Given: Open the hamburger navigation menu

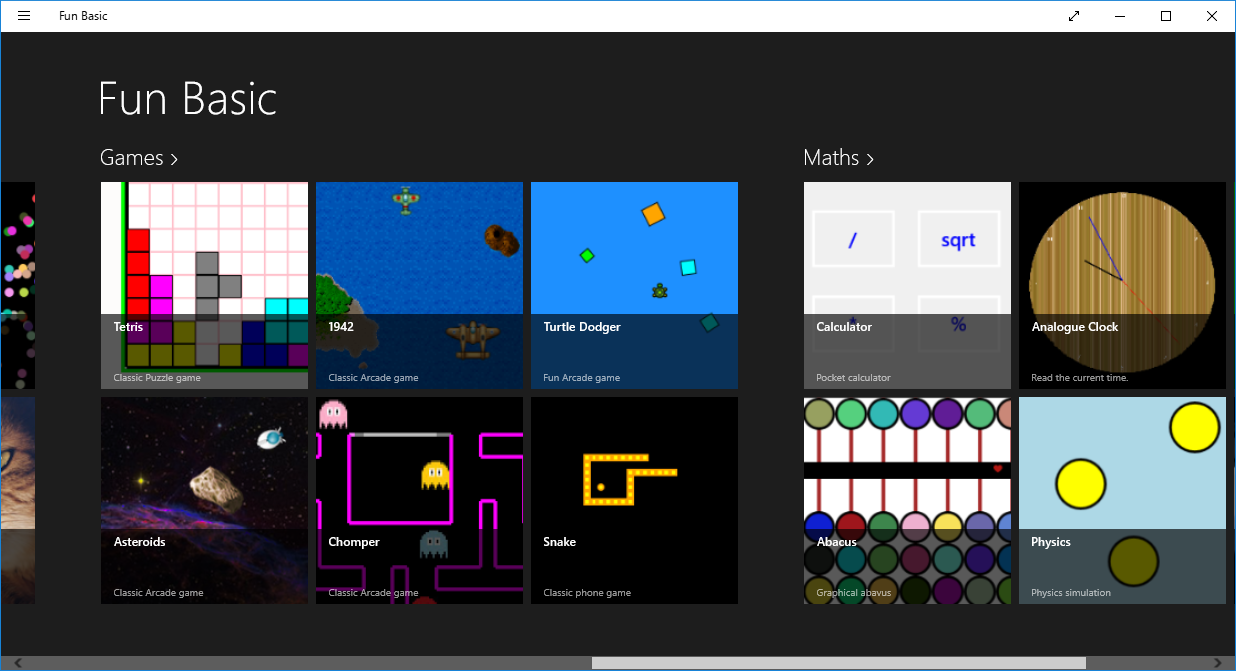Looking at the screenshot, I should [x=24, y=16].
